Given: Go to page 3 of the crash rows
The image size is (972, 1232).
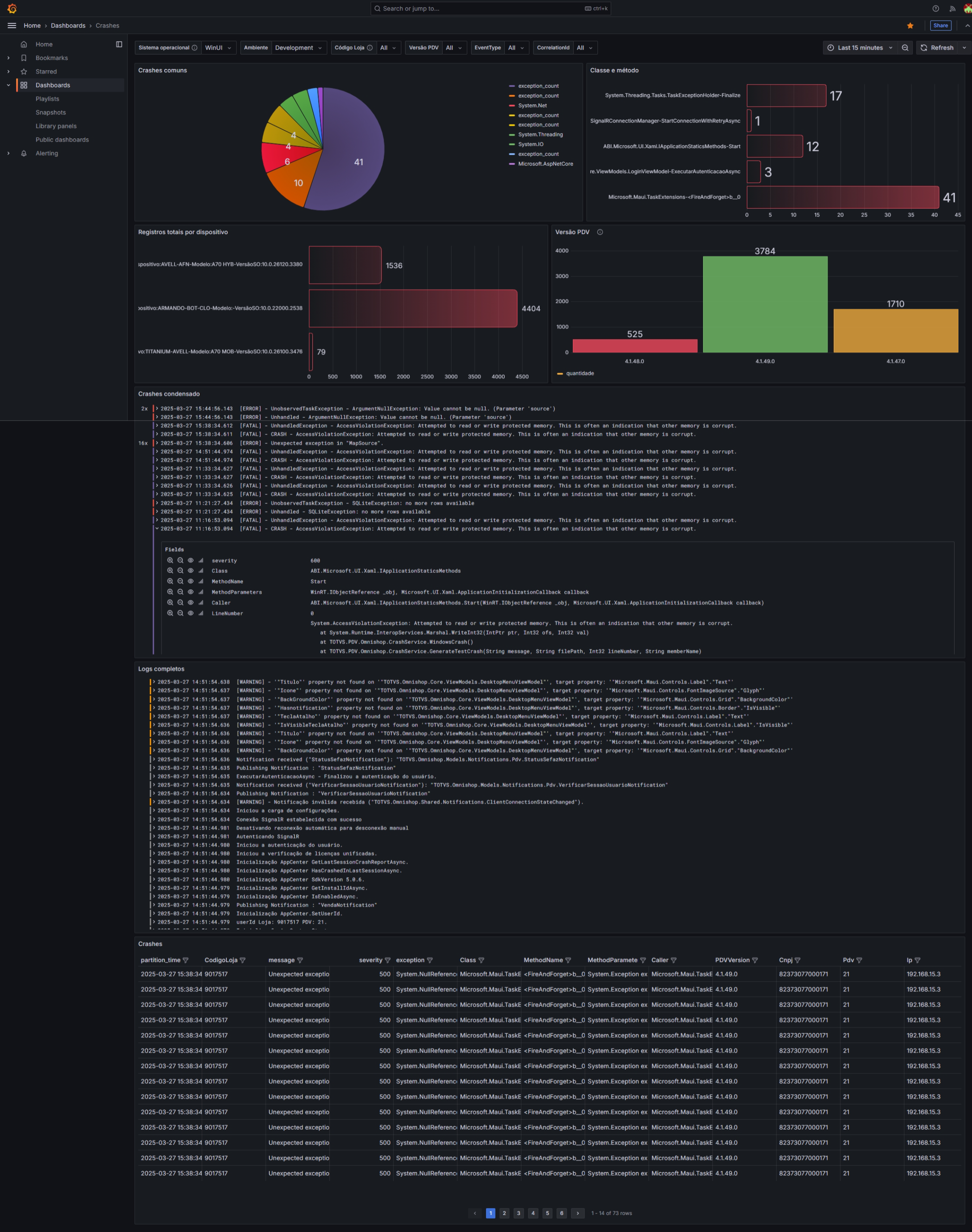Looking at the screenshot, I should [518, 1213].
